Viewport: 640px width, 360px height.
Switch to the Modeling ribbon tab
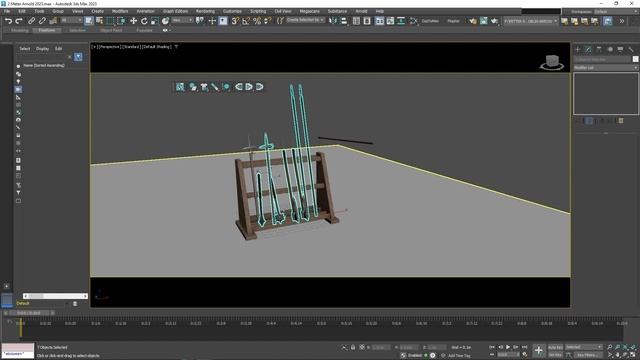point(20,30)
